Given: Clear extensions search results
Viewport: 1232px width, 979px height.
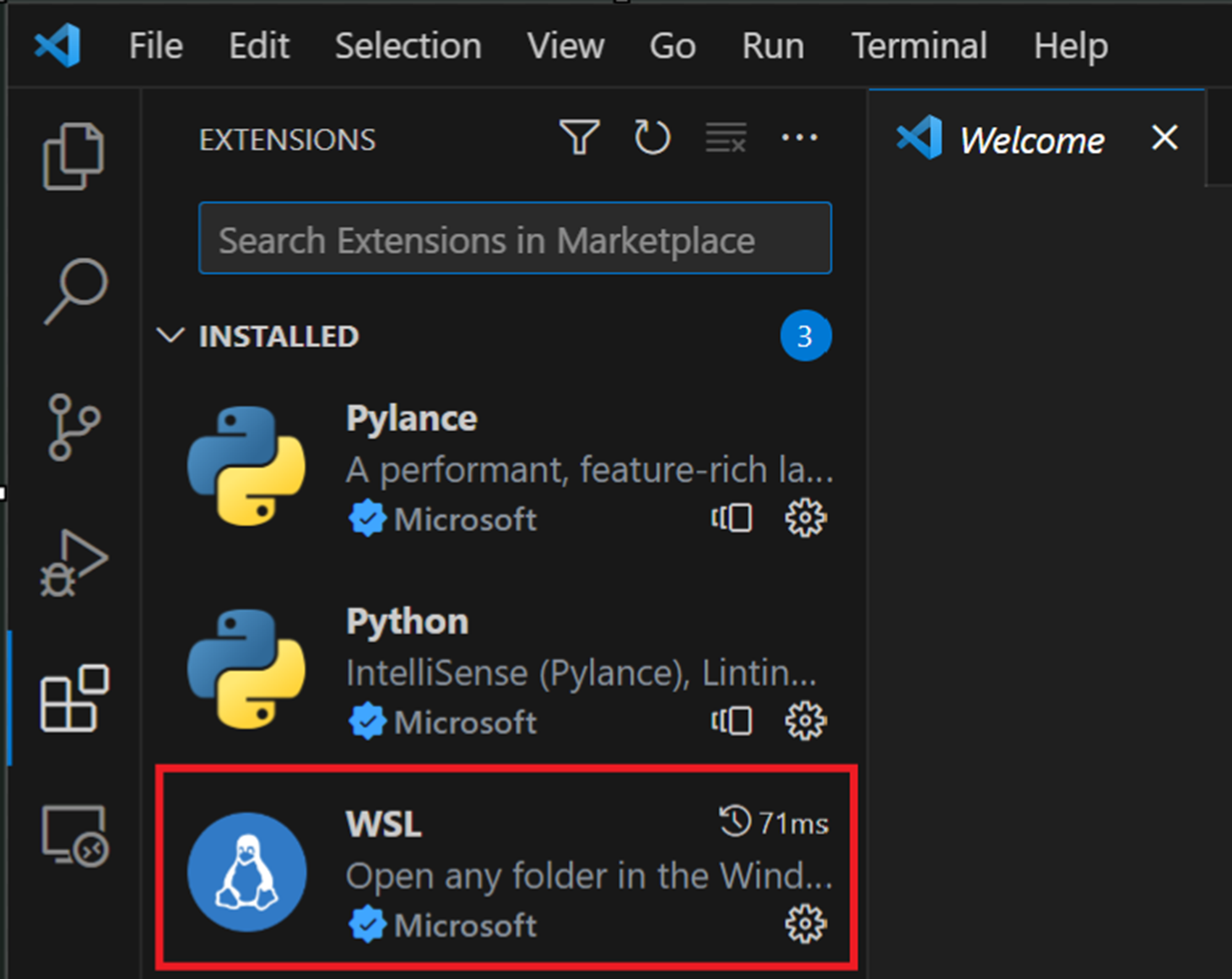Looking at the screenshot, I should (x=726, y=138).
